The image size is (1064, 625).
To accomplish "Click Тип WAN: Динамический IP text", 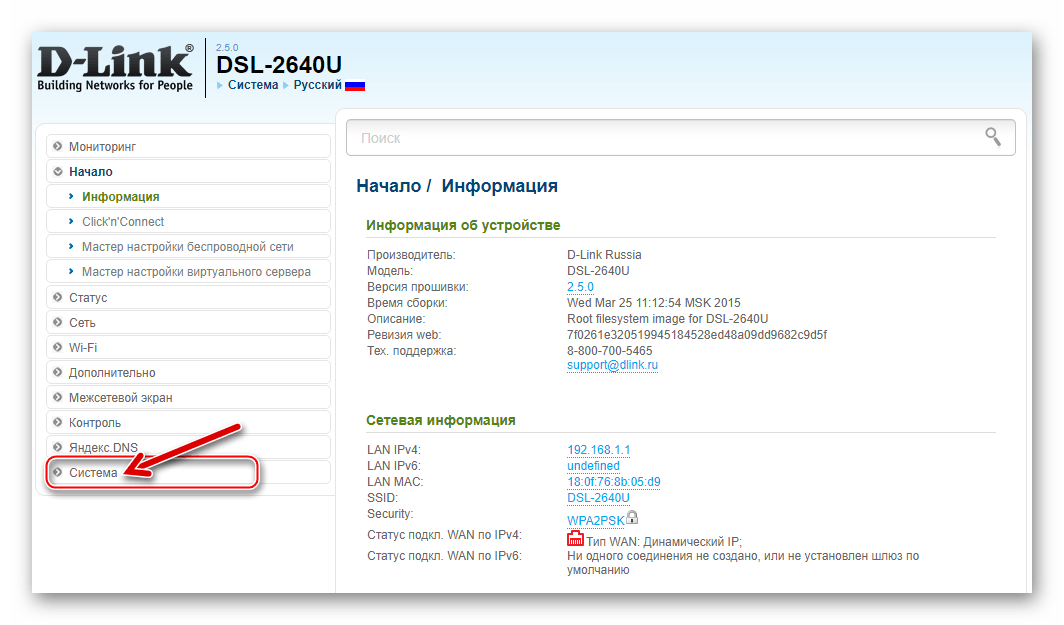I will click(664, 542).
